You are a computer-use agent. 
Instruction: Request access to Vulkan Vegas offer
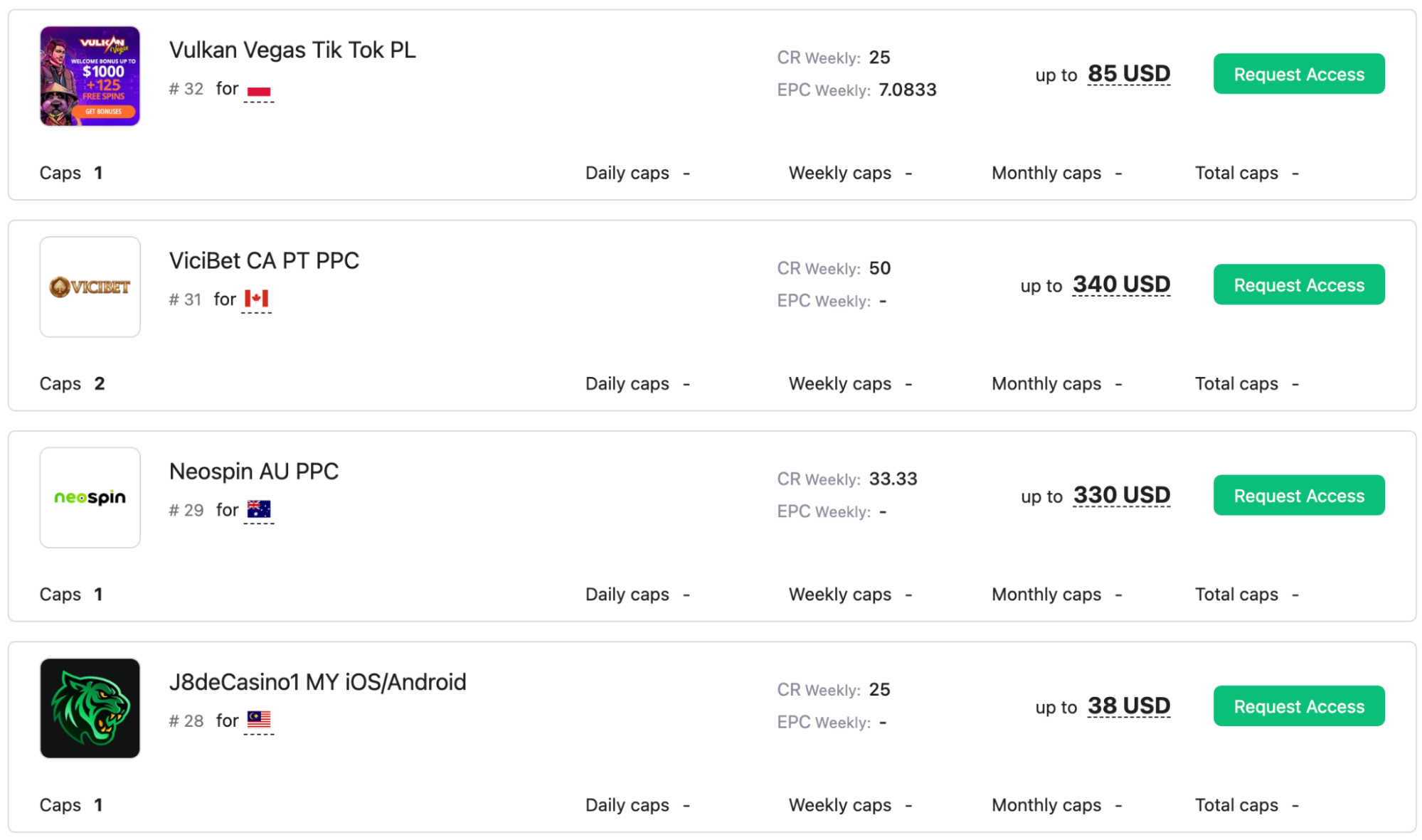[1299, 74]
